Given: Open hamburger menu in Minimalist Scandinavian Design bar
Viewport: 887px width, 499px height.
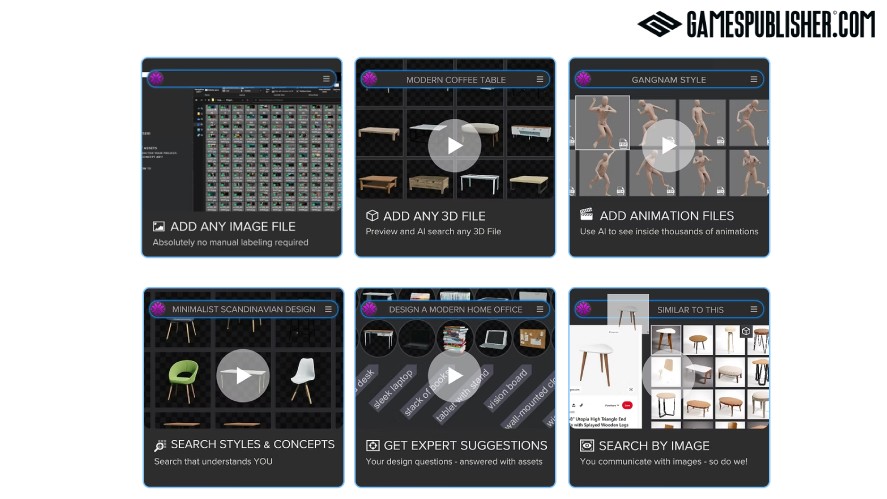Looking at the screenshot, I should point(328,309).
